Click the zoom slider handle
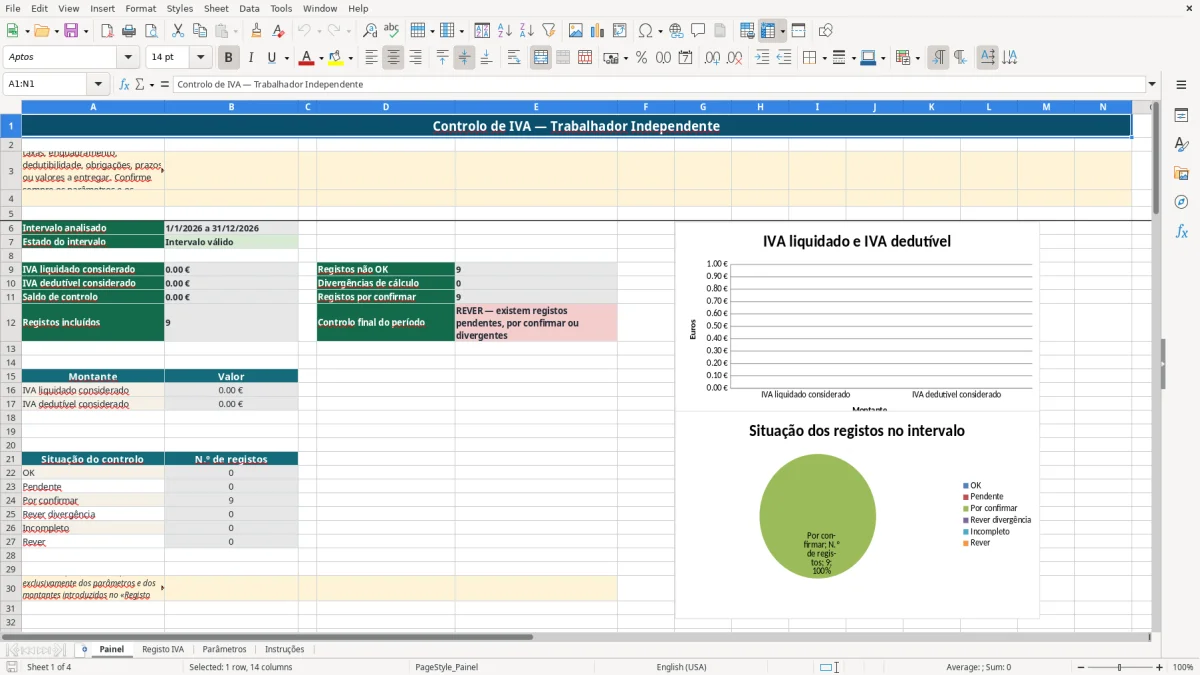Screen dimensions: 1200x675 point(1119,667)
